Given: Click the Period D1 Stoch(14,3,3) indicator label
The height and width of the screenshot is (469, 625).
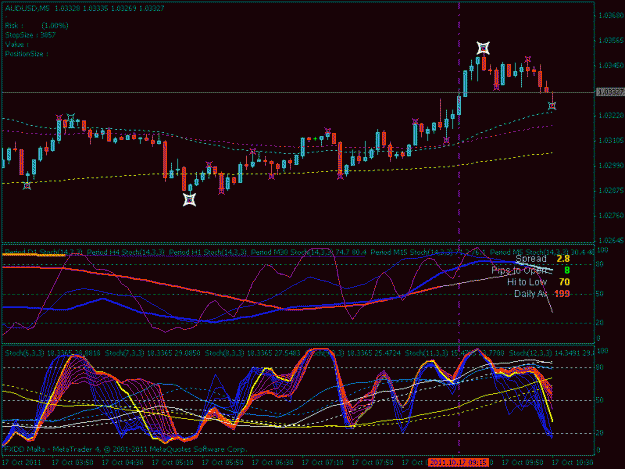Looking at the screenshot, I should pyautogui.click(x=43, y=252).
